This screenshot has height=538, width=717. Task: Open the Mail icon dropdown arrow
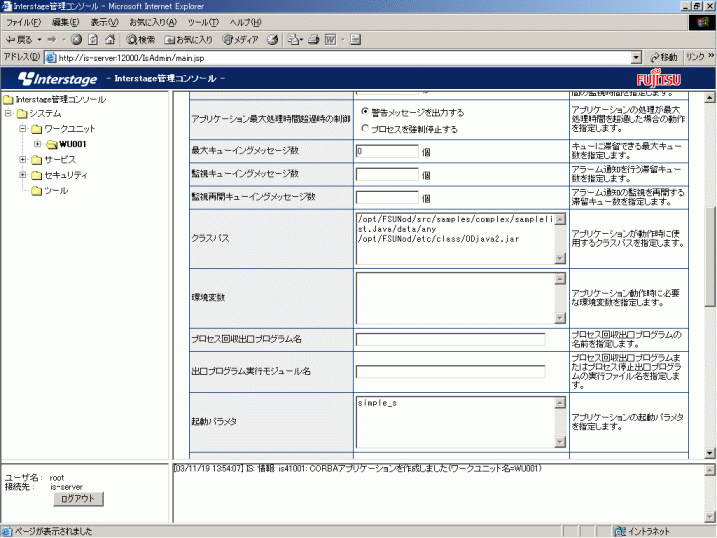click(x=301, y=40)
